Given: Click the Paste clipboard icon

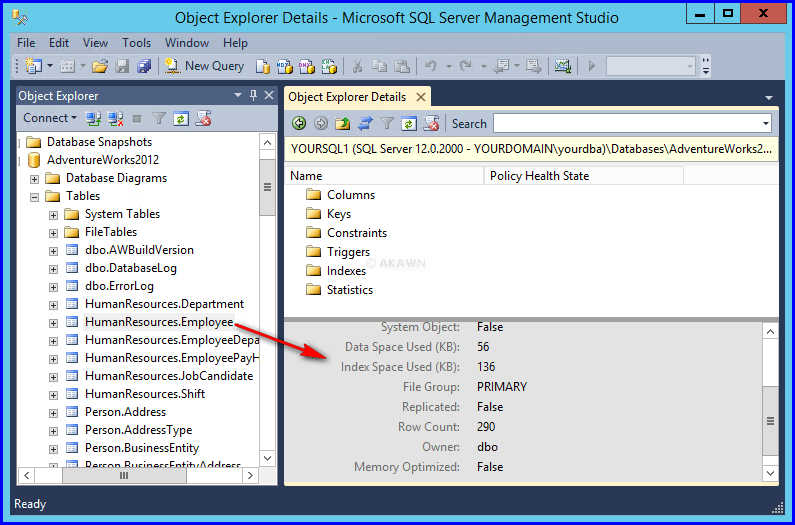Looking at the screenshot, I should pos(402,66).
